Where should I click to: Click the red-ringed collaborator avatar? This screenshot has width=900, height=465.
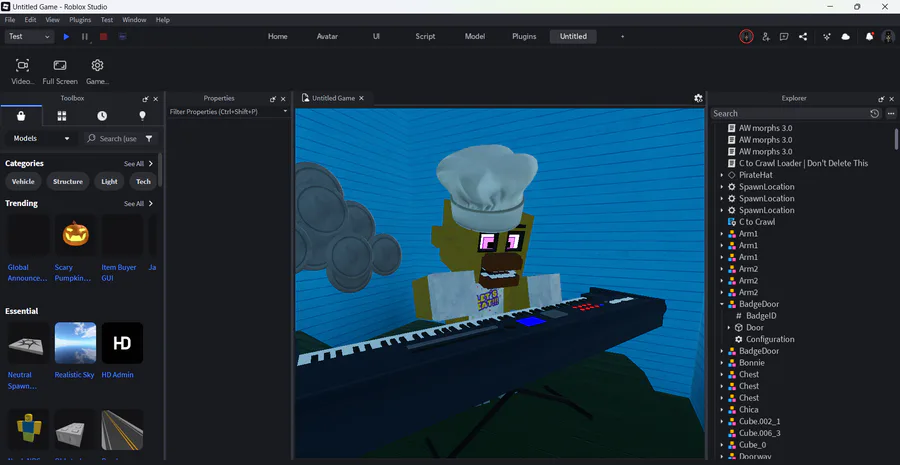click(x=746, y=36)
